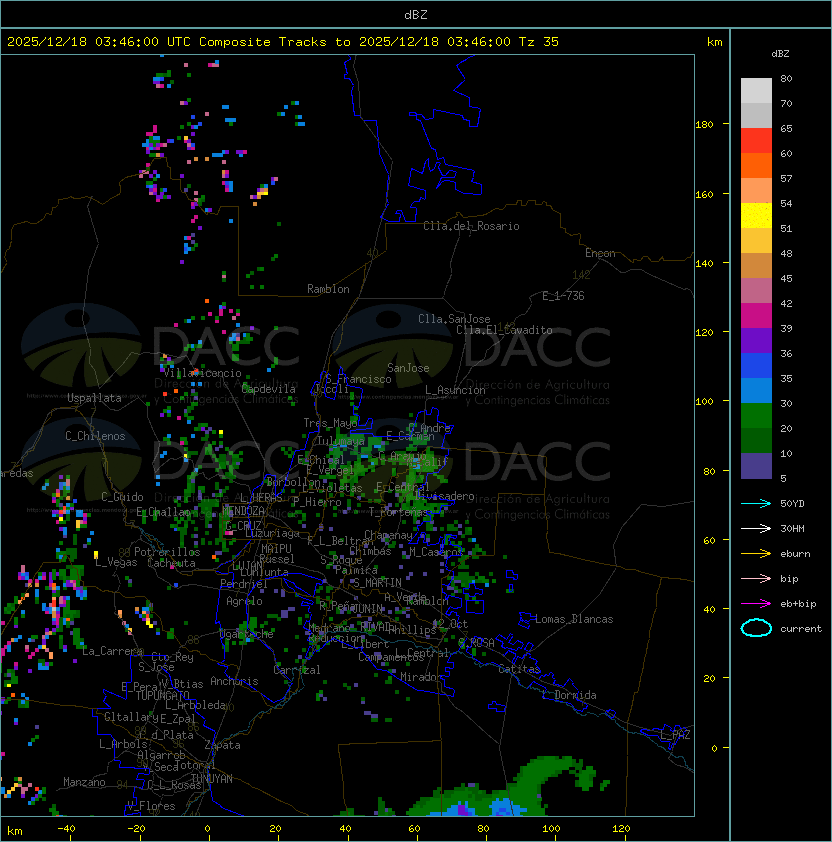Click the 'Tres_Mayo' map label
The height and width of the screenshot is (842, 832).
330,423
